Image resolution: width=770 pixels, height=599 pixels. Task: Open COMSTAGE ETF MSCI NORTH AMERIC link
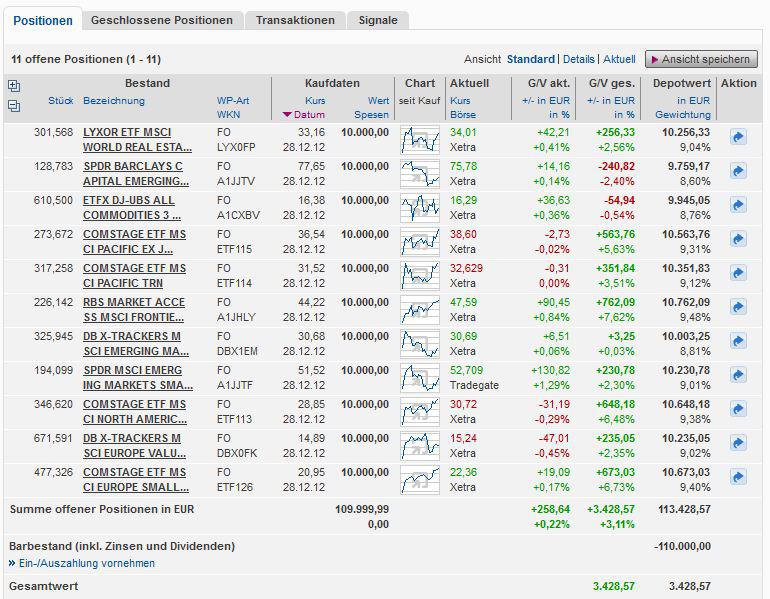135,411
